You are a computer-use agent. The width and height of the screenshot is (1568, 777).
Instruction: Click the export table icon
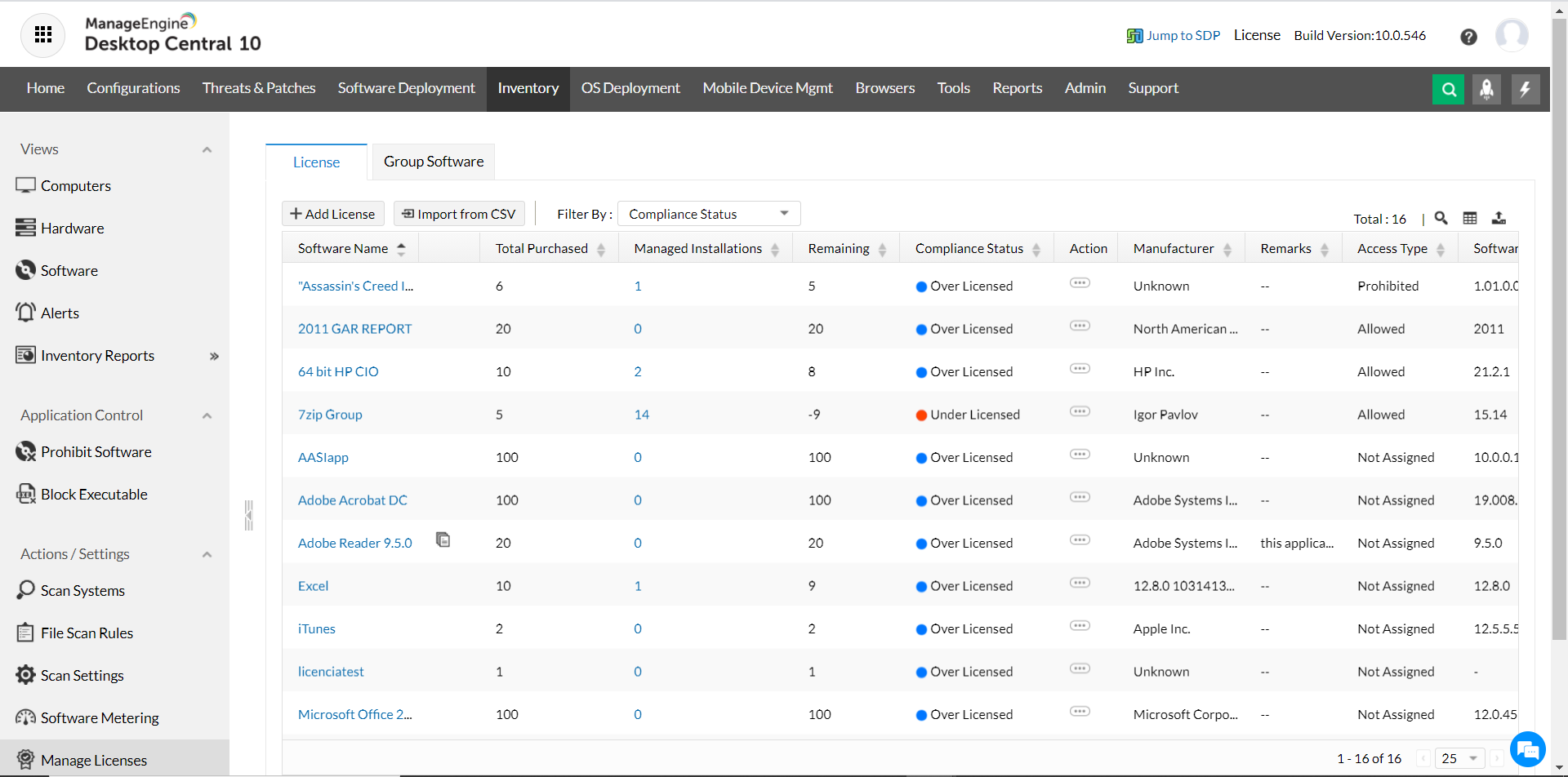pos(1499,218)
